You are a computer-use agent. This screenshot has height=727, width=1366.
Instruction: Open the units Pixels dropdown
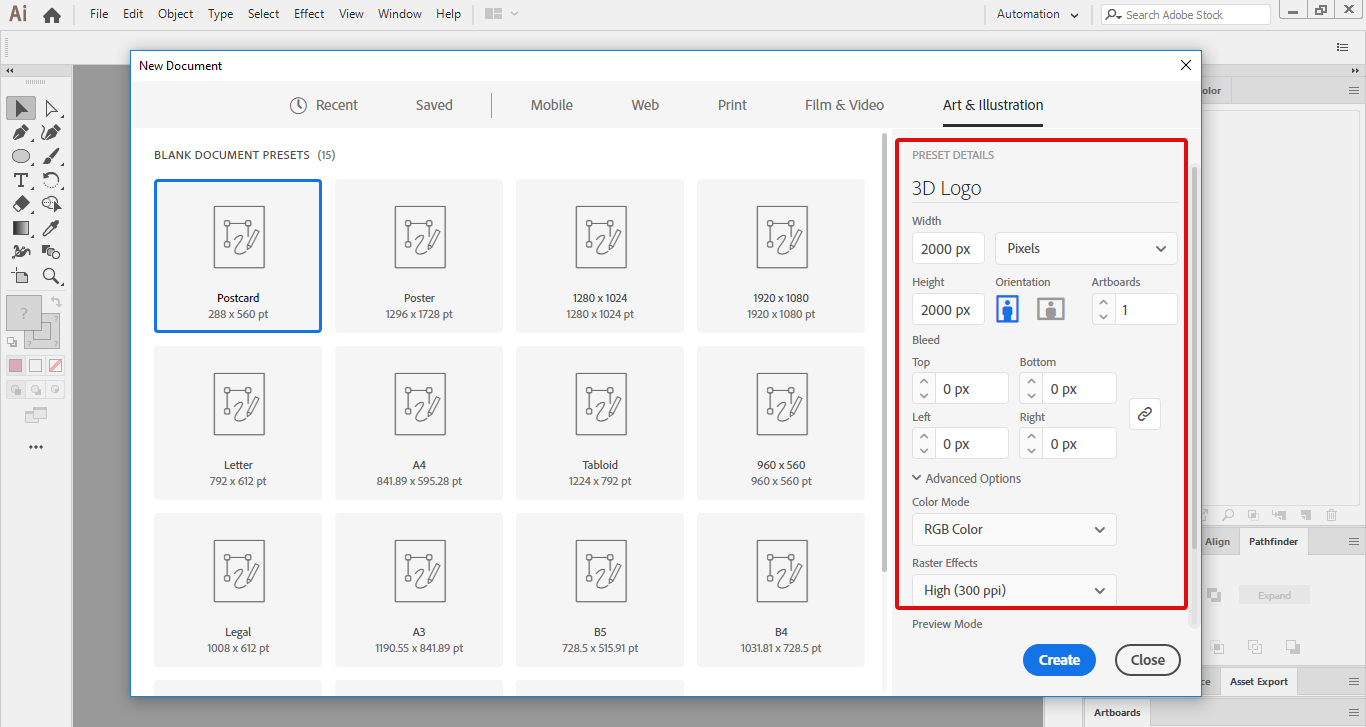tap(1086, 248)
